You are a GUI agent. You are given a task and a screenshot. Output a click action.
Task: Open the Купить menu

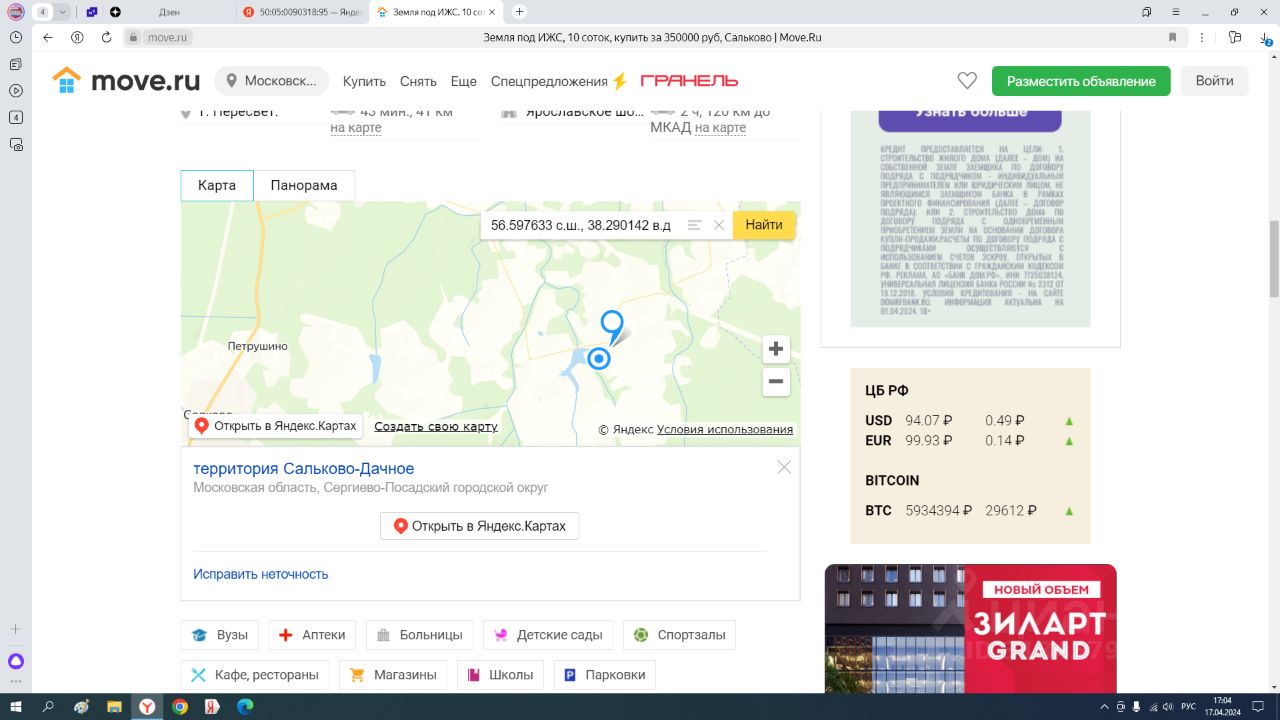pyautogui.click(x=364, y=81)
